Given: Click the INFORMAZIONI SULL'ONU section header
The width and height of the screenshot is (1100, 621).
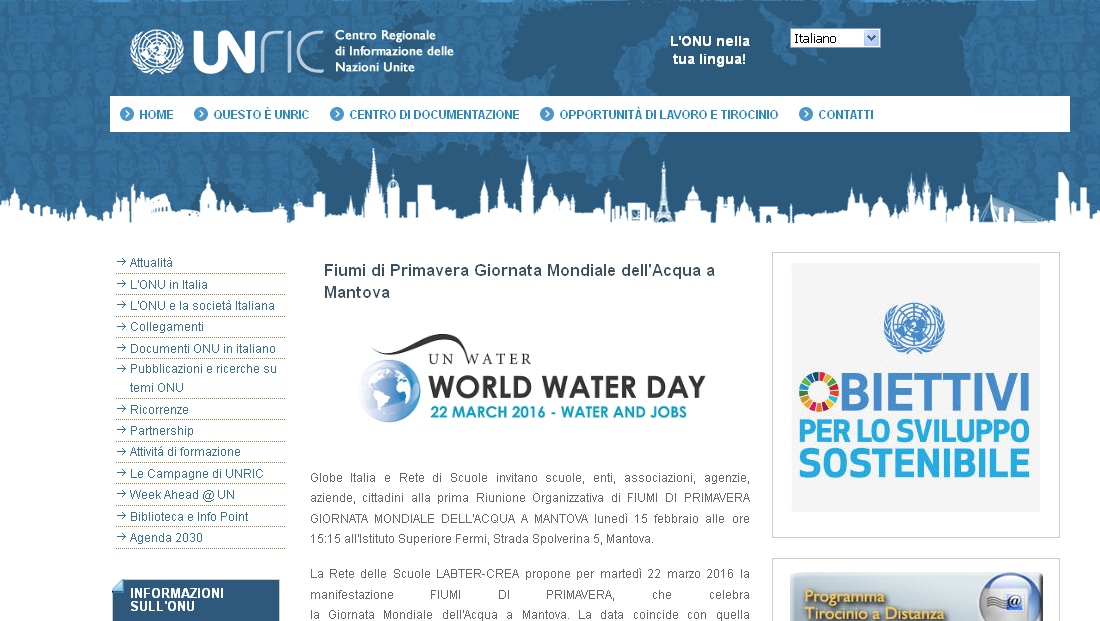Looking at the screenshot, I should point(196,600).
